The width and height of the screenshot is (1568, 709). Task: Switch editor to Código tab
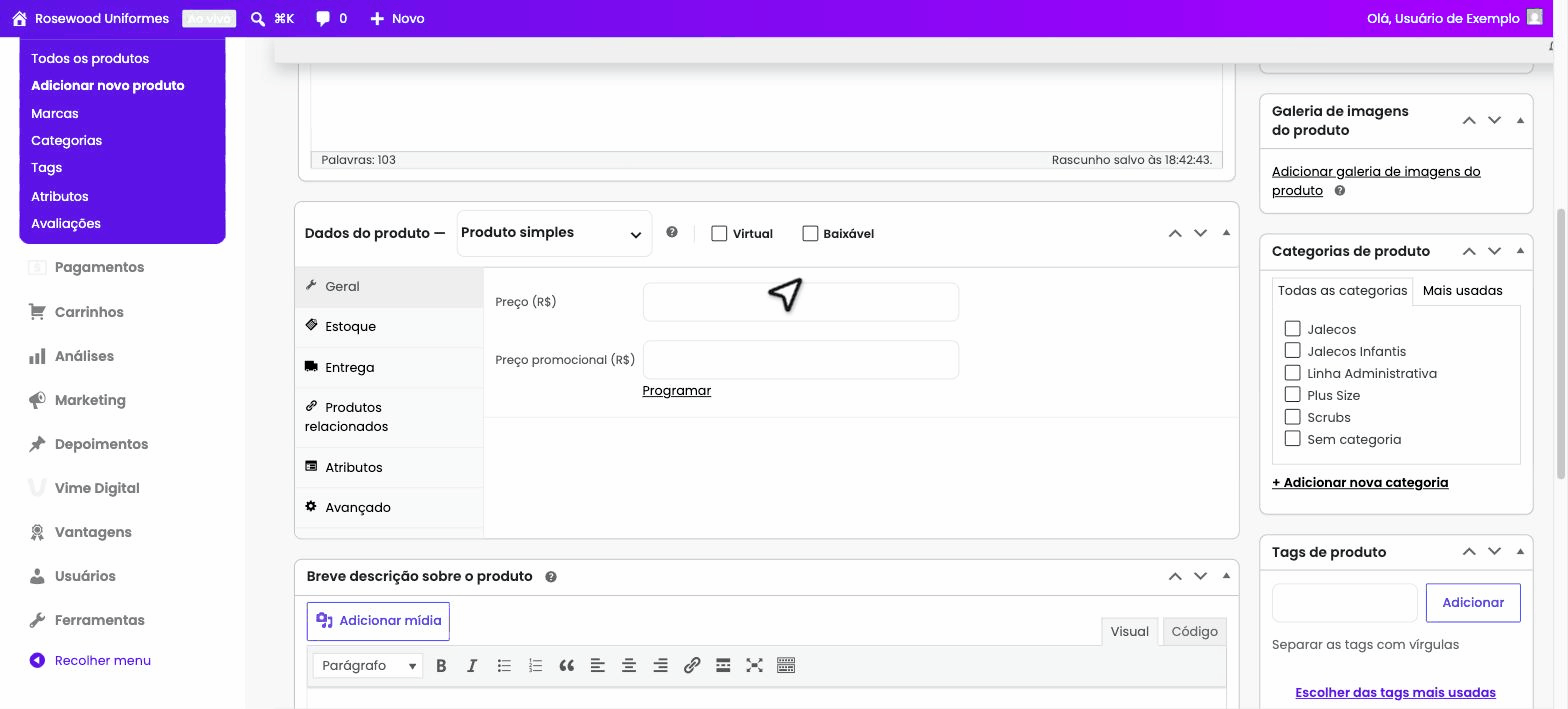tap(1194, 632)
